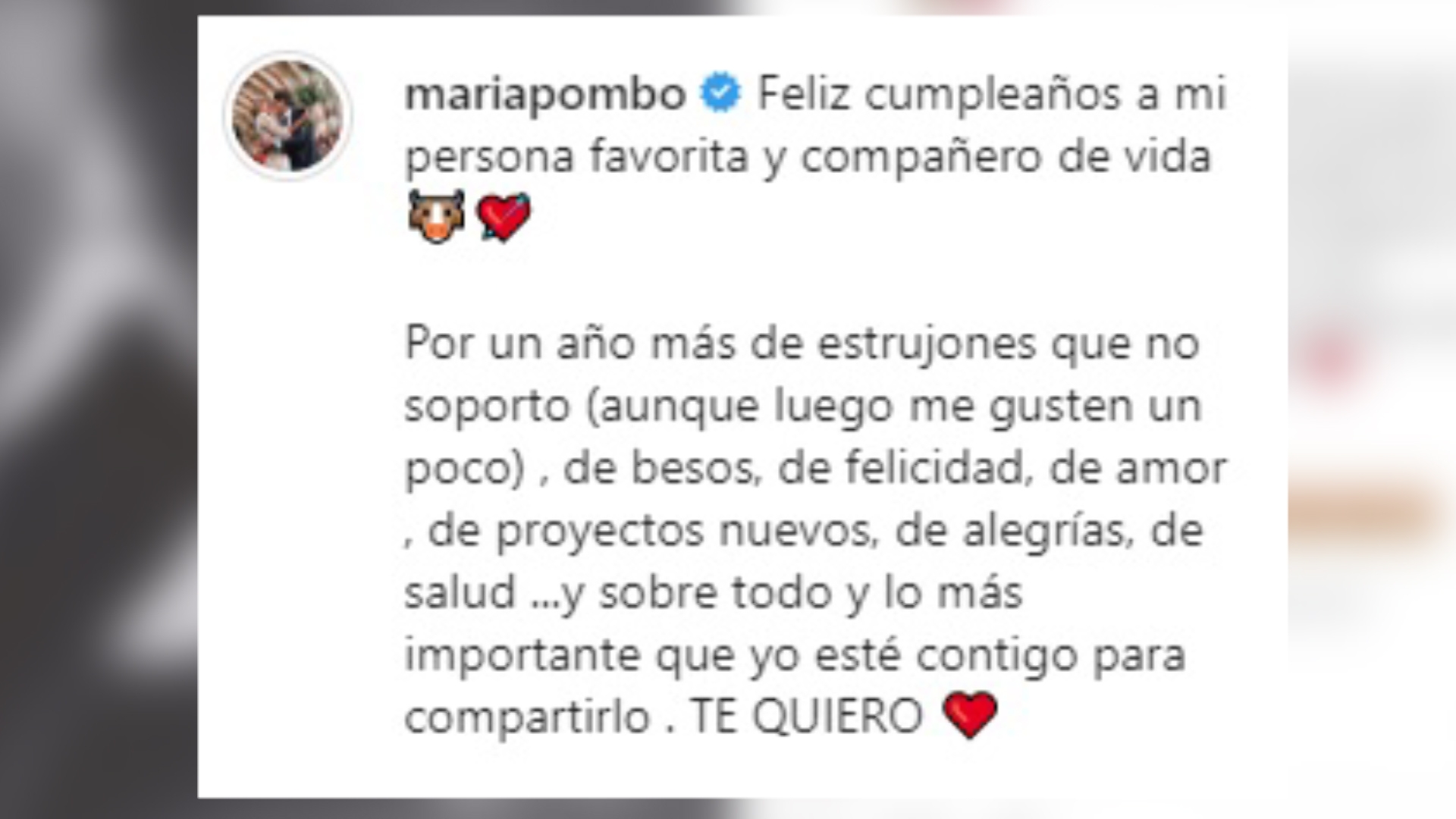Open the mariapombo profile picture
This screenshot has height=819, width=1456.
coord(287,115)
